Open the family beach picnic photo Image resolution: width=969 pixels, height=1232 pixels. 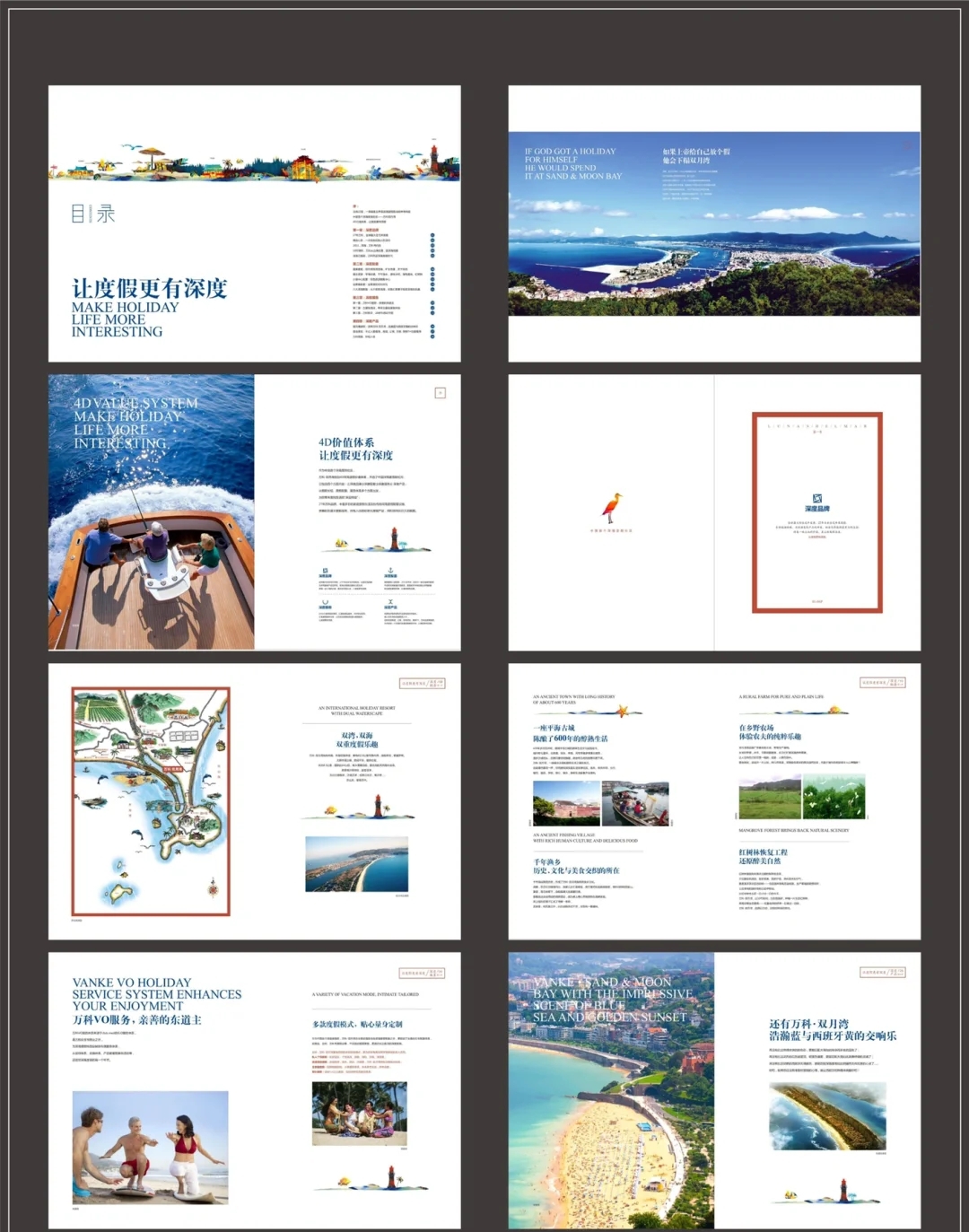click(x=360, y=1114)
